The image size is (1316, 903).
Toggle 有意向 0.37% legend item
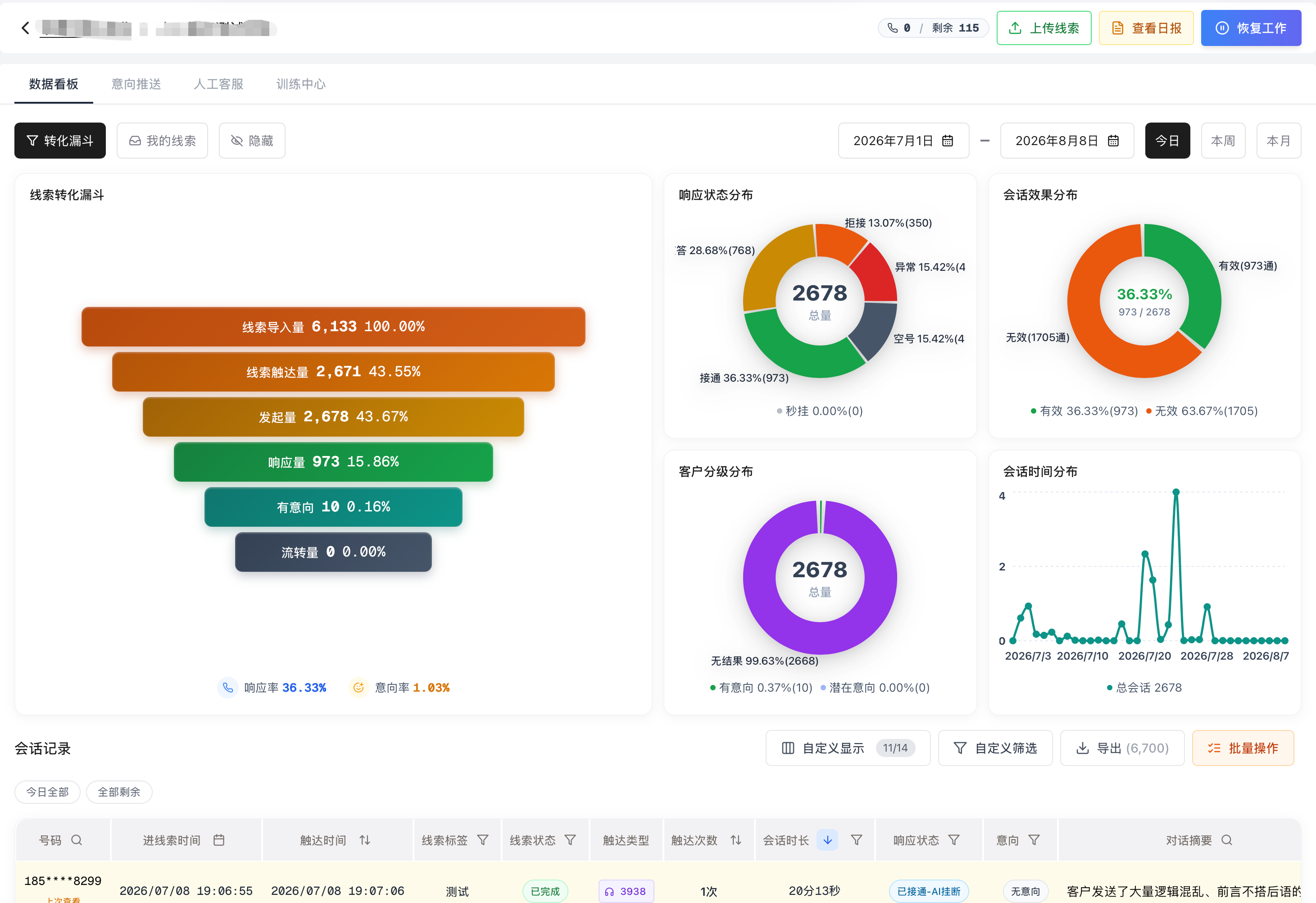pyautogui.click(x=761, y=687)
